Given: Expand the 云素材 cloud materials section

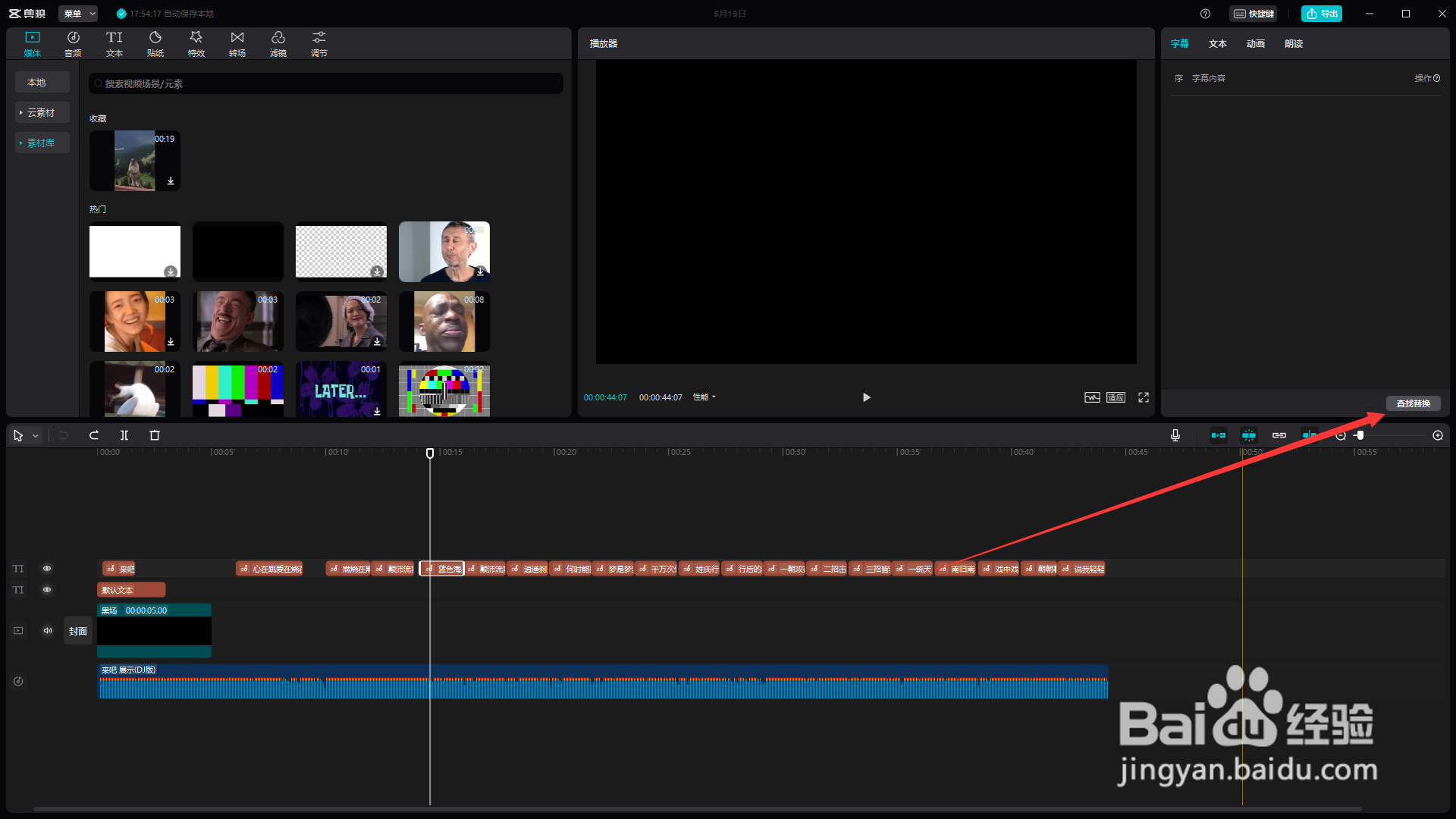Looking at the screenshot, I should (x=42, y=113).
